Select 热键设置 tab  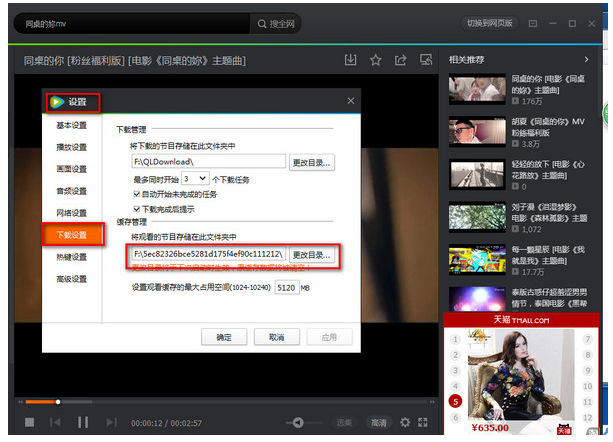[x=72, y=257]
